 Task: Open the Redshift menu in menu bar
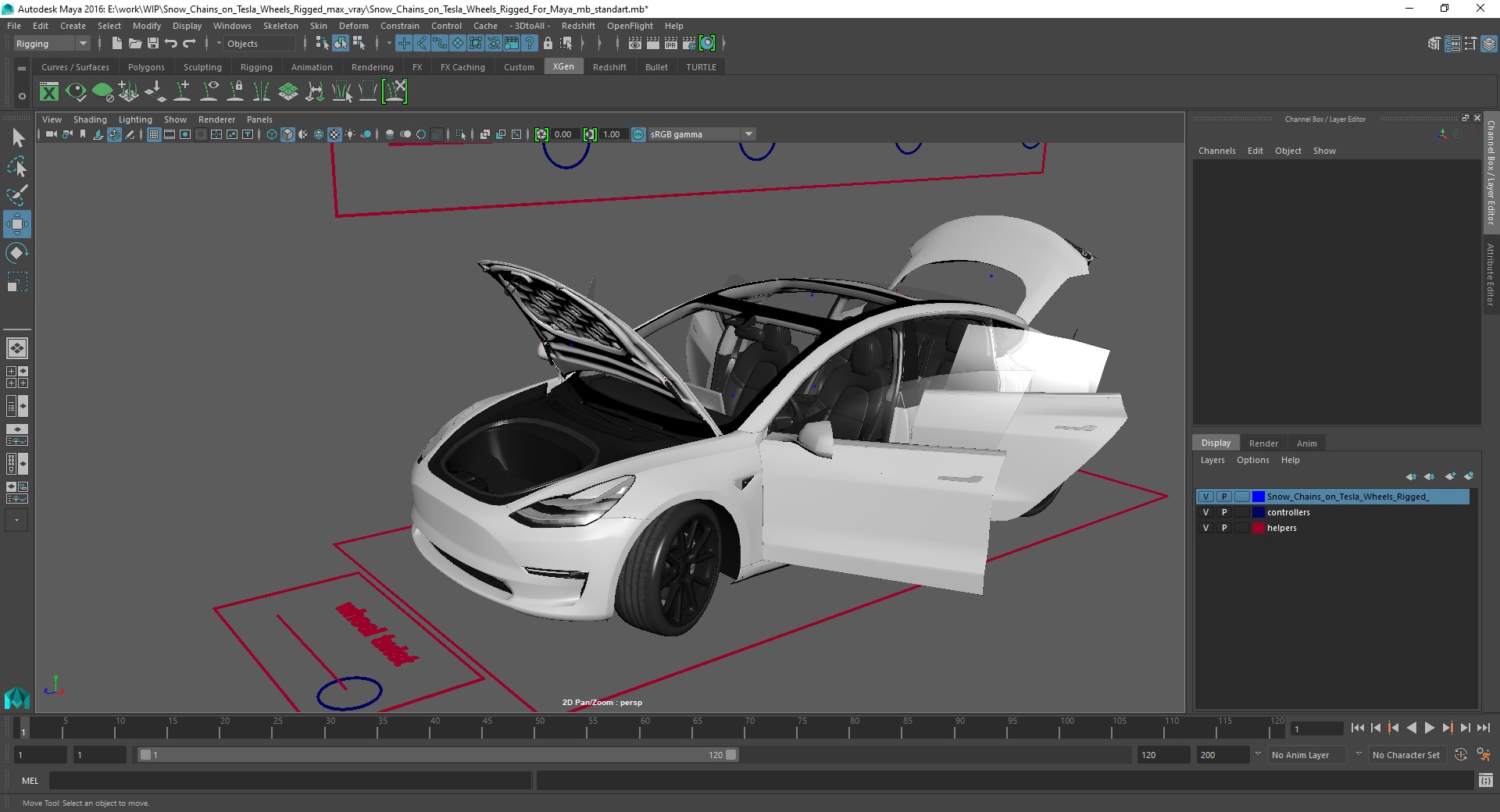(578, 26)
